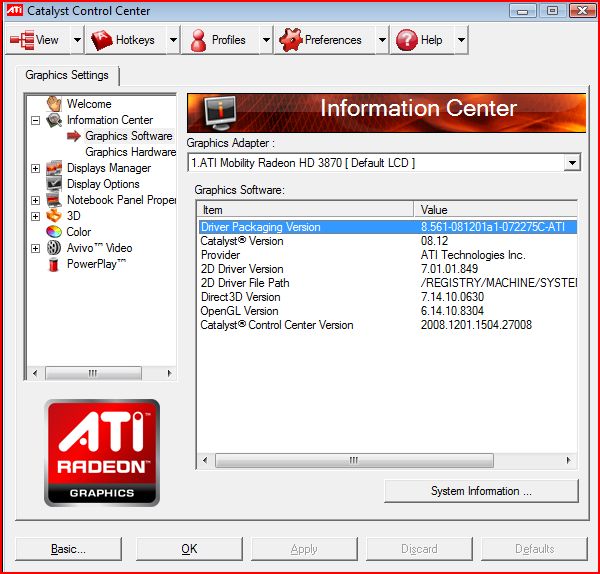600x574 pixels.
Task: Click the View toolbar icon
Action: point(22,40)
